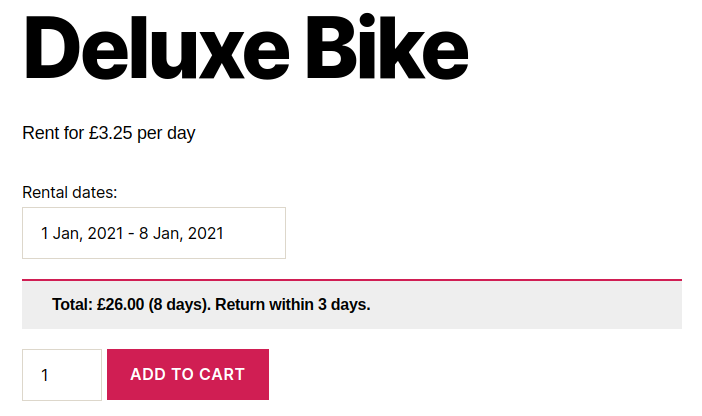Click the Deluxe Bike product heading
Image resolution: width=702 pixels, height=416 pixels.
(245, 49)
